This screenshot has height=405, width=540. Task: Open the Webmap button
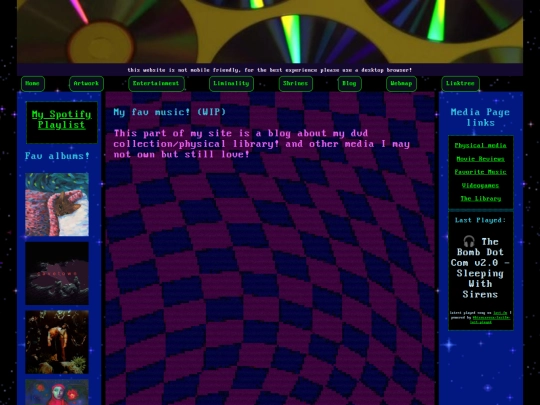tap(401, 84)
